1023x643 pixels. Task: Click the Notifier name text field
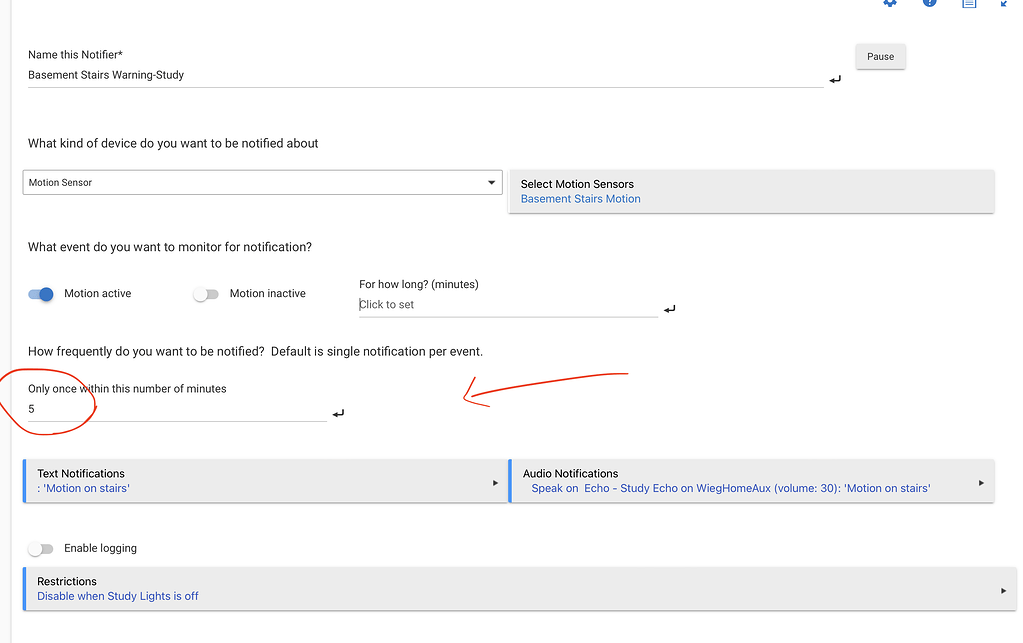point(424,75)
